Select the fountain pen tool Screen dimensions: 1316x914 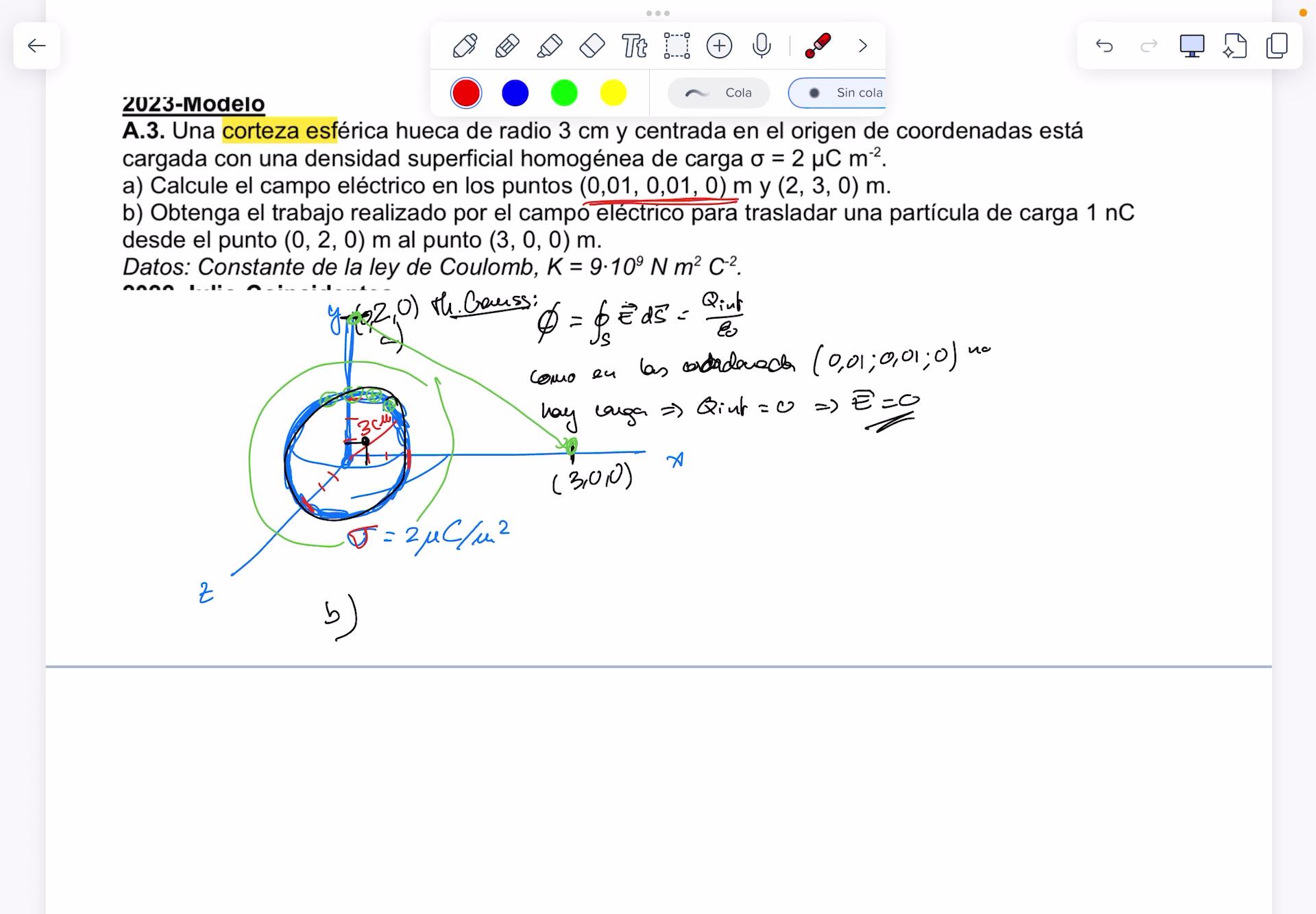pos(465,46)
